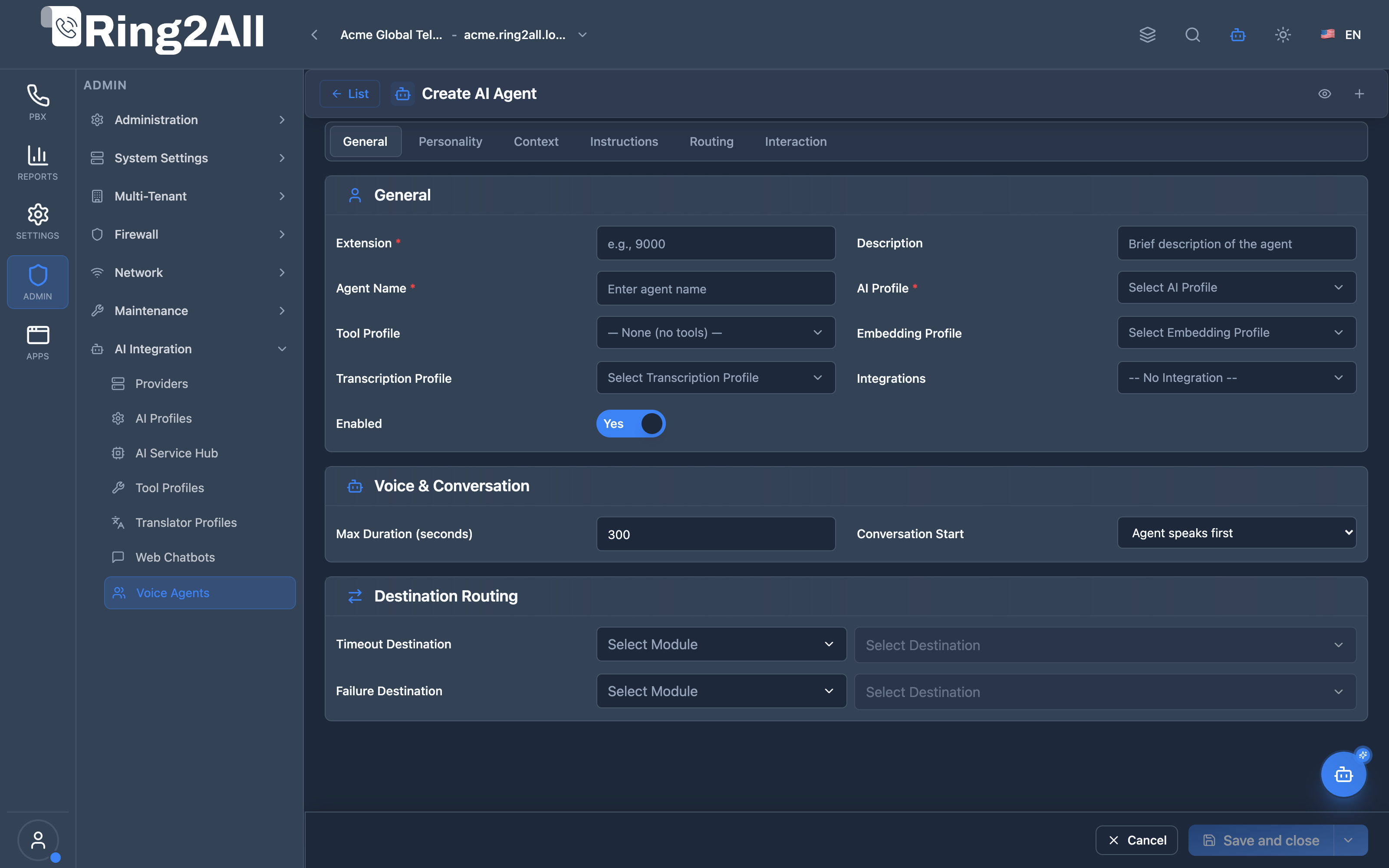Click the plus icon in page header

tap(1359, 94)
